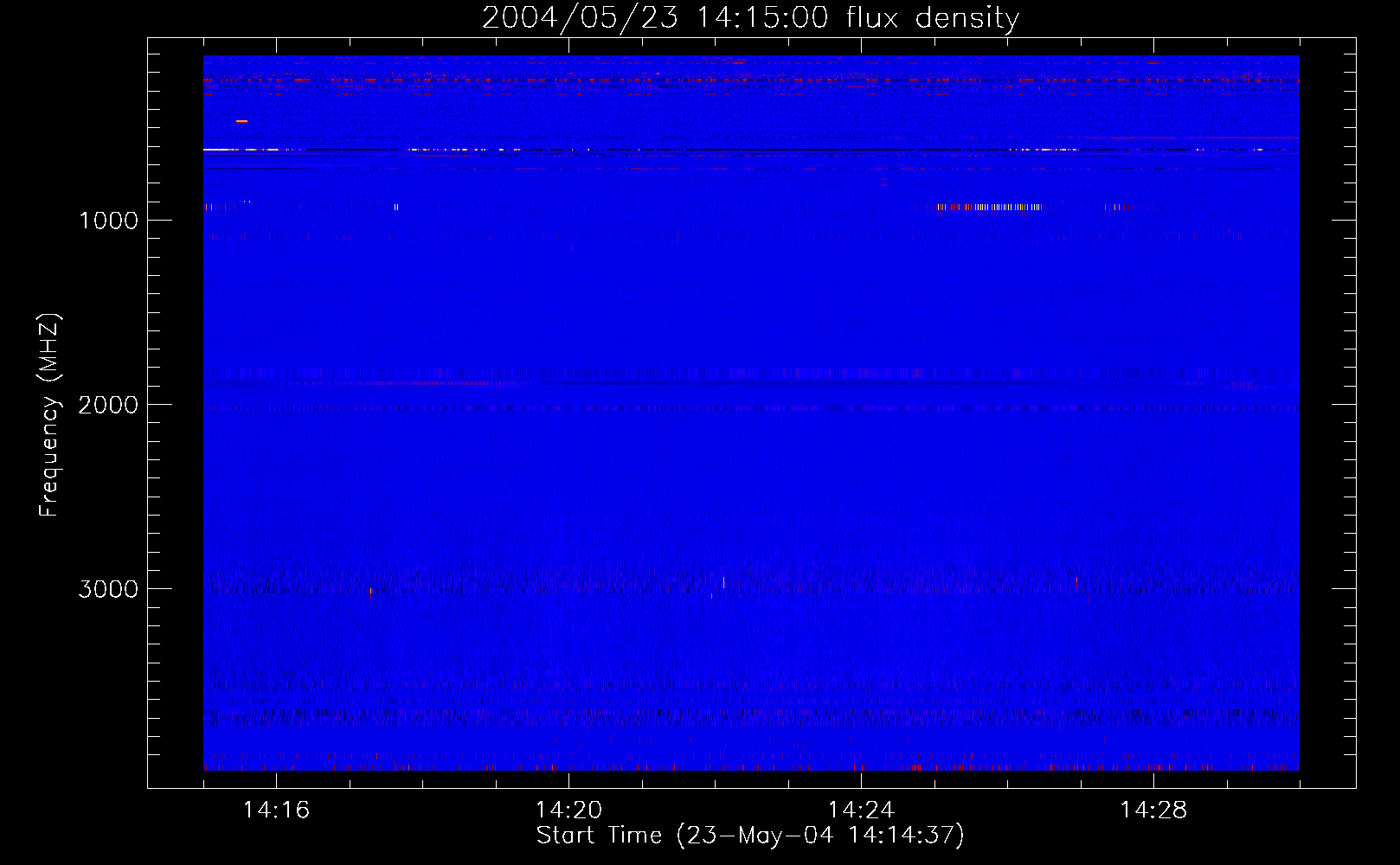1400x865 pixels.
Task: Select the "Frequency (MHZ)" y-axis label
Action: (x=49, y=415)
